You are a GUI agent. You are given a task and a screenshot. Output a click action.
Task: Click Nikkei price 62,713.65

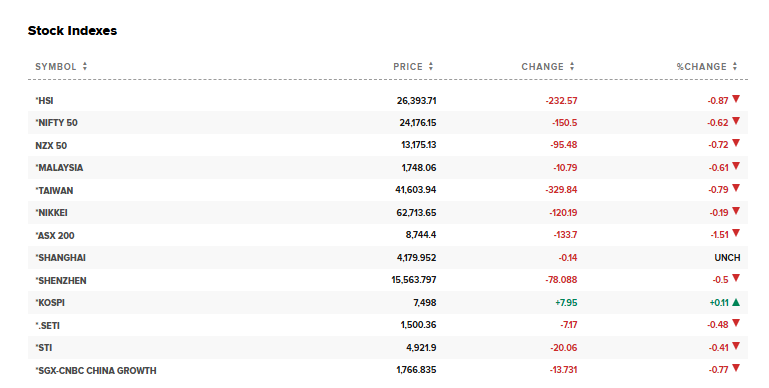point(416,213)
